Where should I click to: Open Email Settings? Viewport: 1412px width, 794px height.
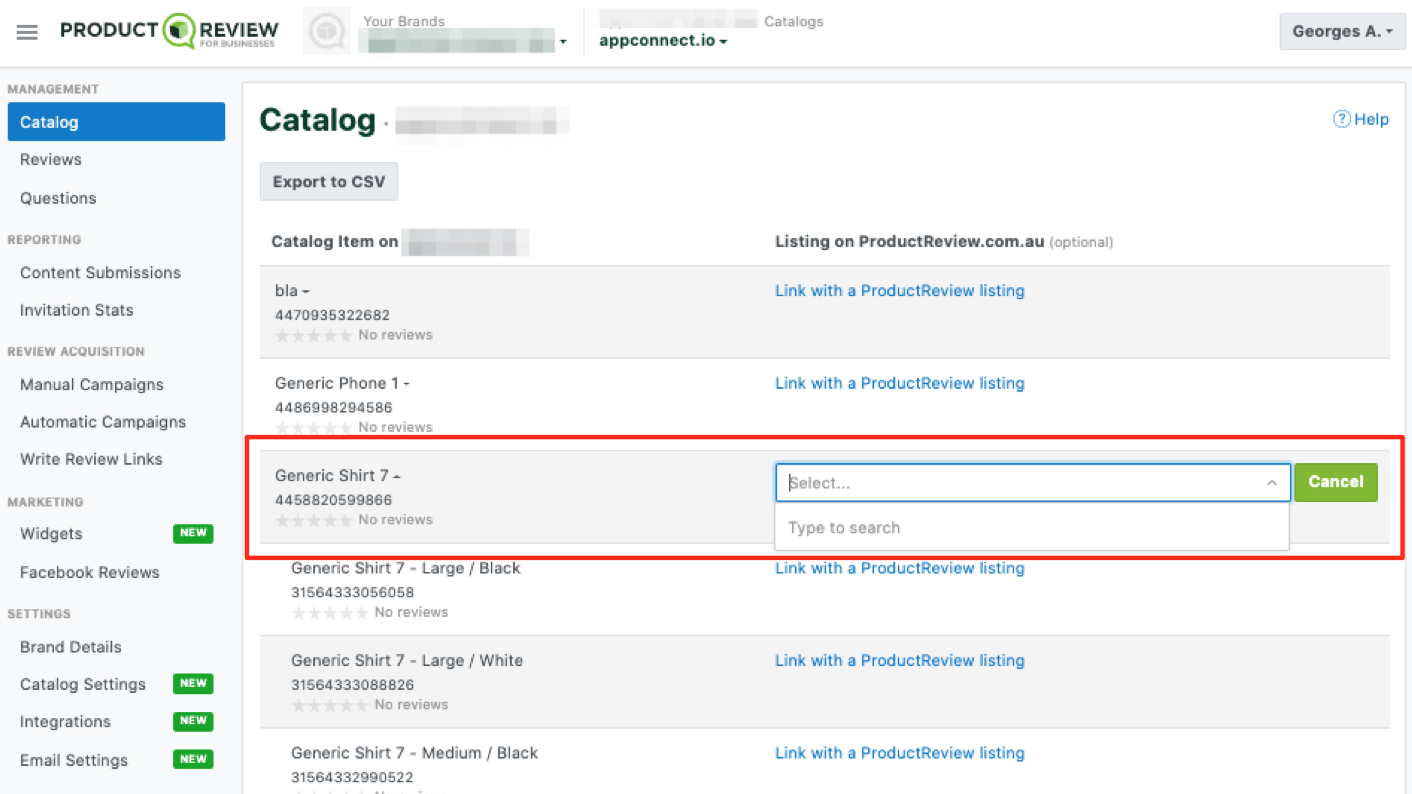74,760
